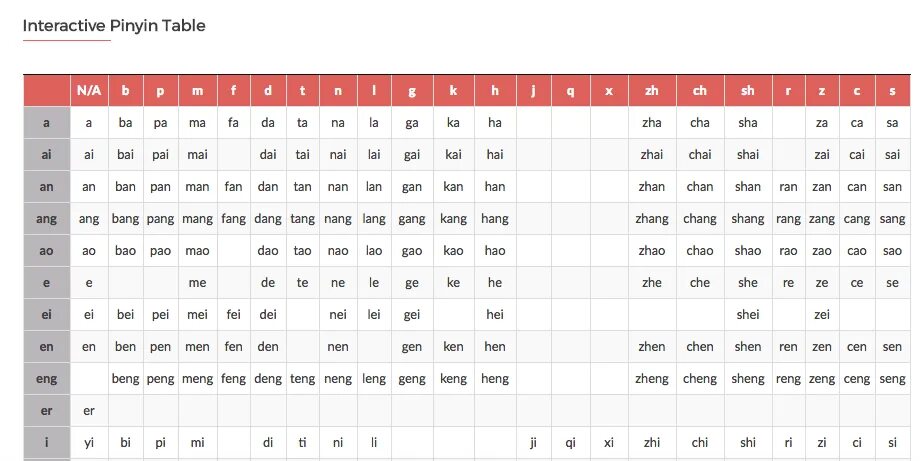The image size is (920, 461).
Task: Select the 'si' cell
Action: pyautogui.click(x=892, y=443)
